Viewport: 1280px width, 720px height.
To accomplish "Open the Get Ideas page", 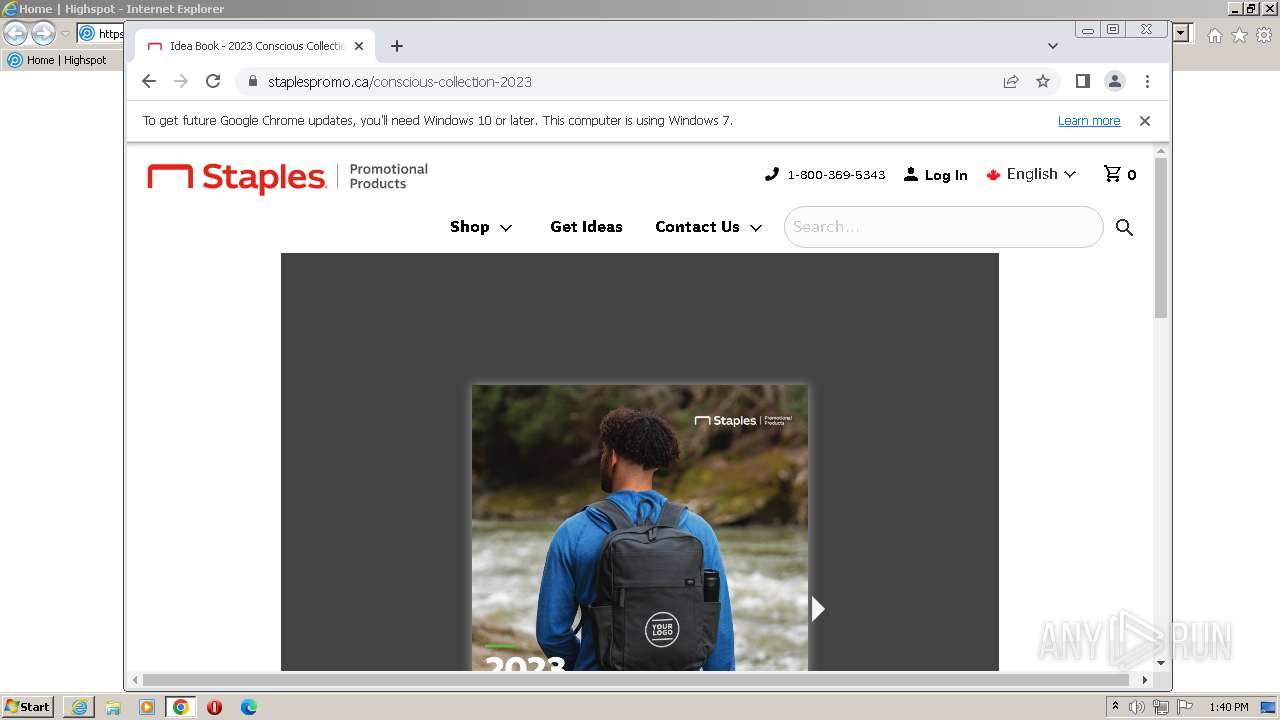I will pos(586,227).
